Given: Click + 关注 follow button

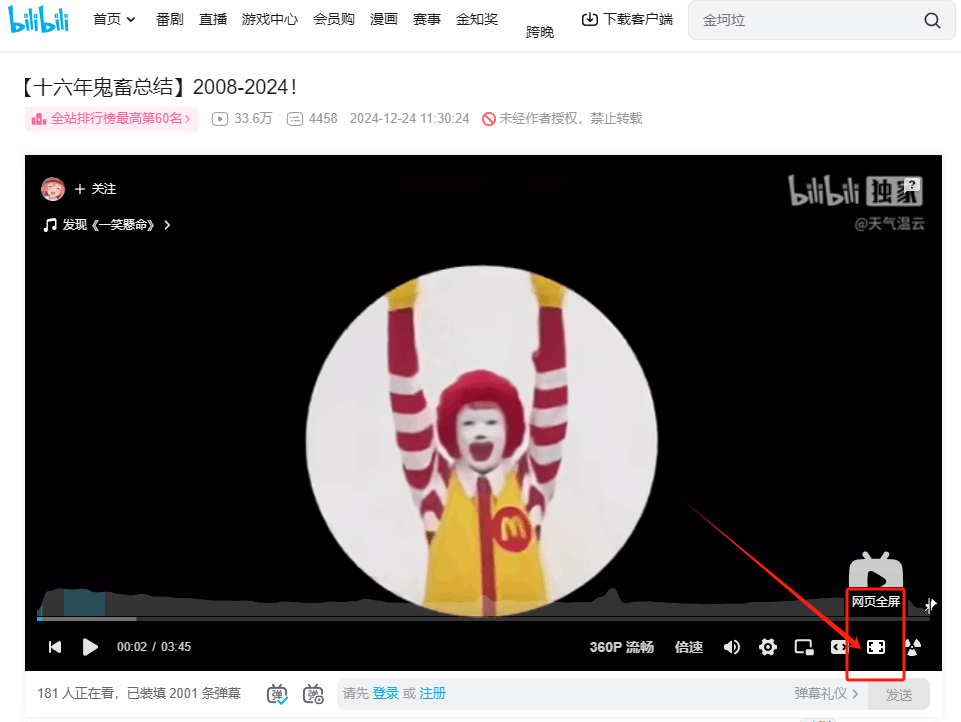Looking at the screenshot, I should tap(95, 189).
